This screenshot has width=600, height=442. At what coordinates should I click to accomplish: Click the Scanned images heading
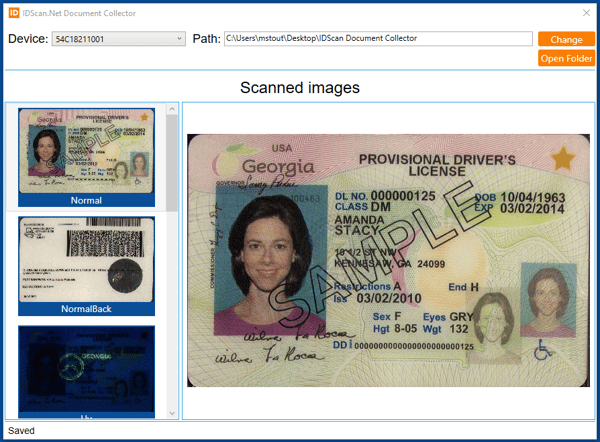tap(300, 88)
